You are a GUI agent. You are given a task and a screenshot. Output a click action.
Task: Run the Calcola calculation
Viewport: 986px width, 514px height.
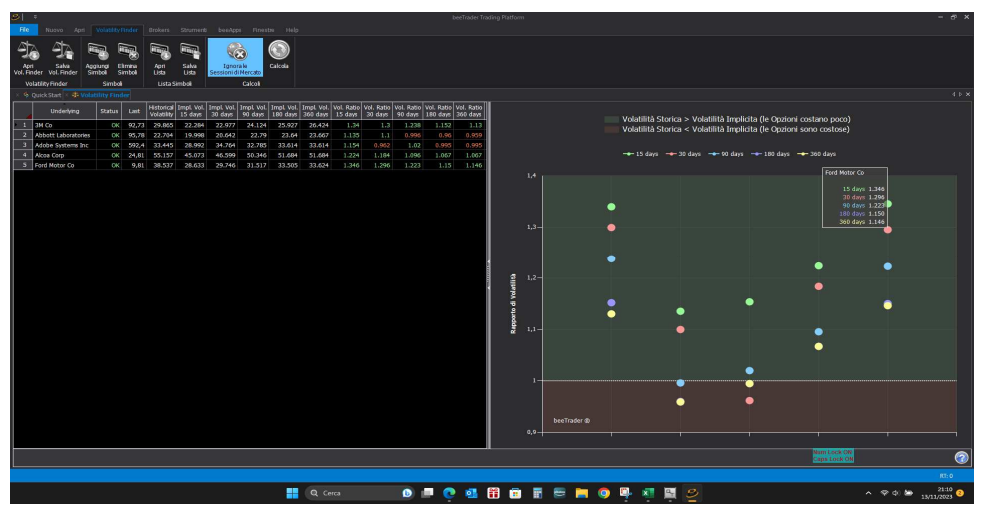pyautogui.click(x=279, y=55)
